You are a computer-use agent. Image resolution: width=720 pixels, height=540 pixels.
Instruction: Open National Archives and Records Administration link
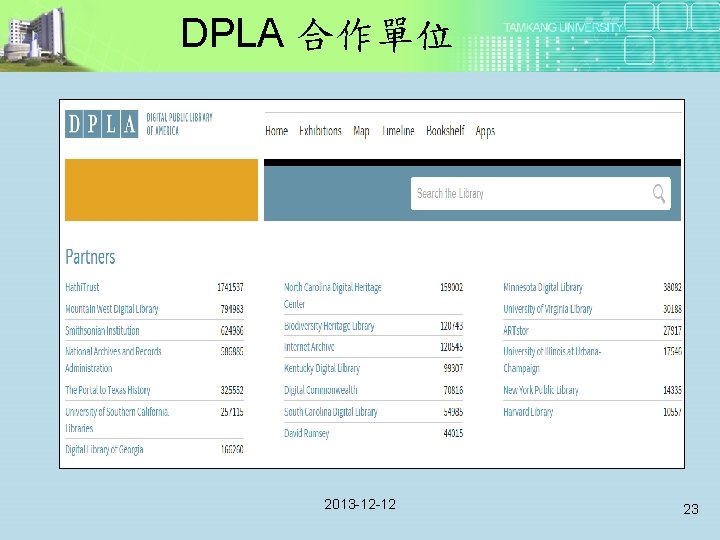pyautogui.click(x=113, y=360)
